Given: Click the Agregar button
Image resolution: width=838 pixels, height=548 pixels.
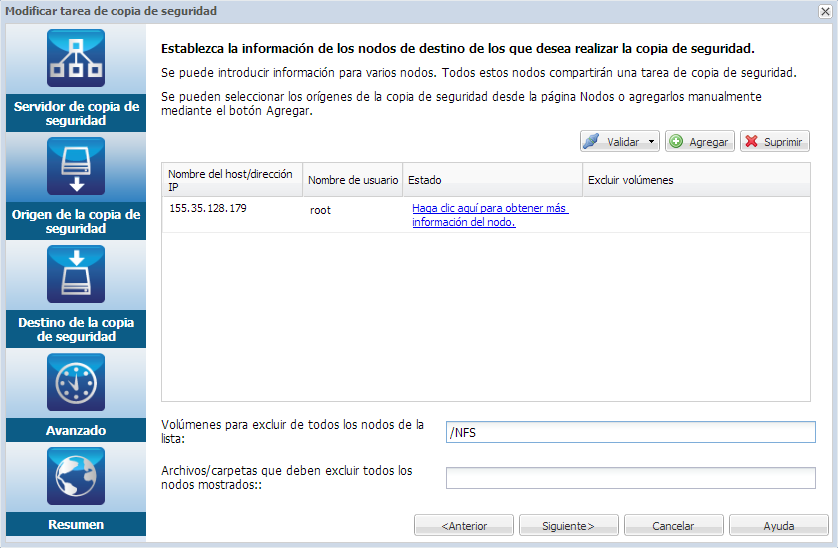Looking at the screenshot, I should [700, 142].
